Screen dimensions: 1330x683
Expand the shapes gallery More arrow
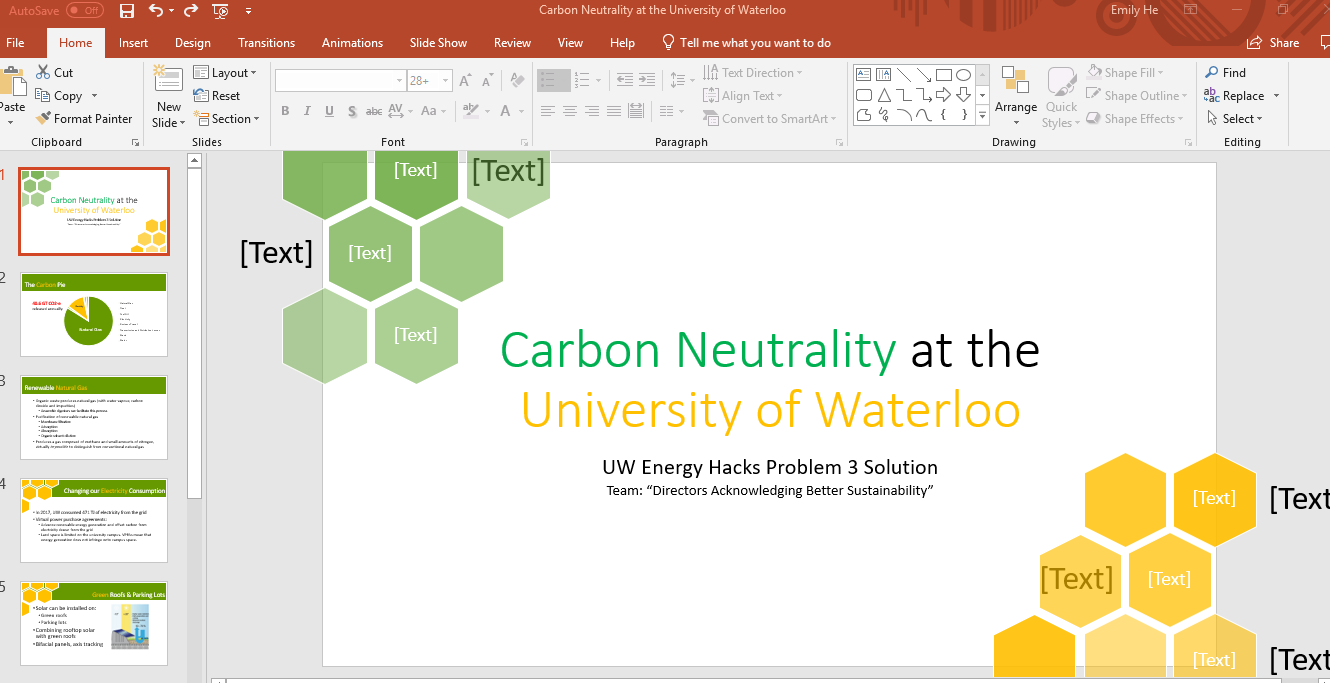[x=983, y=117]
